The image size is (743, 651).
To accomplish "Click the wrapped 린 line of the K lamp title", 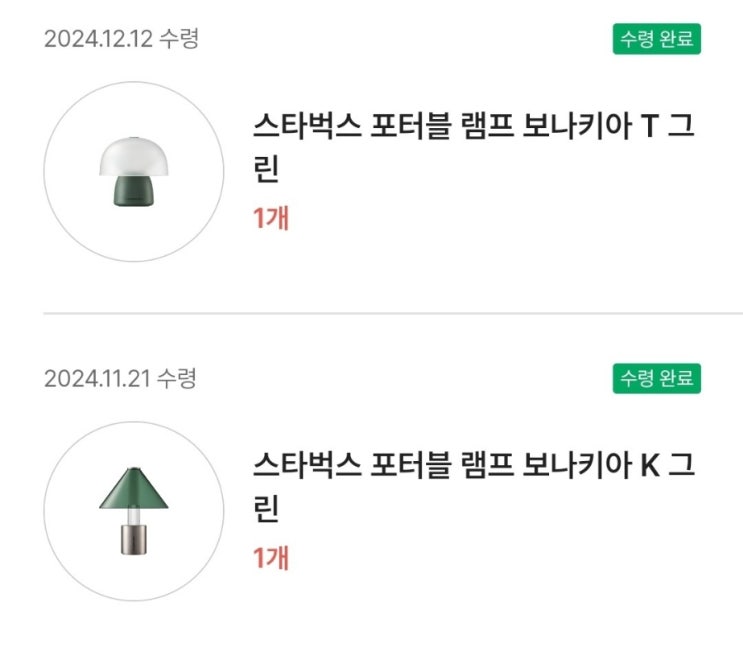I will click(266, 508).
